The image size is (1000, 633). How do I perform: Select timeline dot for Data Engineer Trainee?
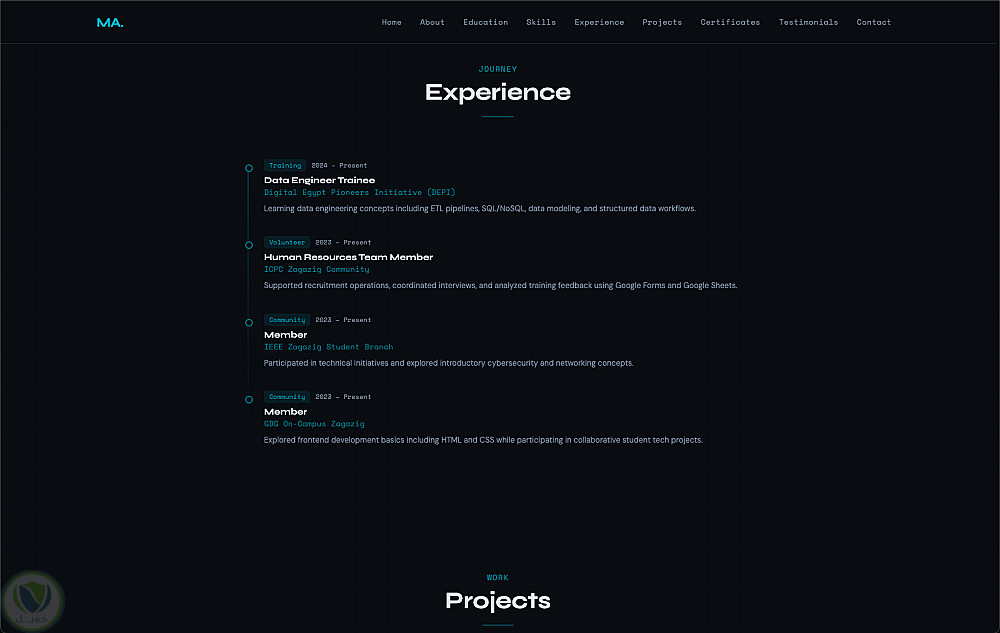[x=249, y=168]
